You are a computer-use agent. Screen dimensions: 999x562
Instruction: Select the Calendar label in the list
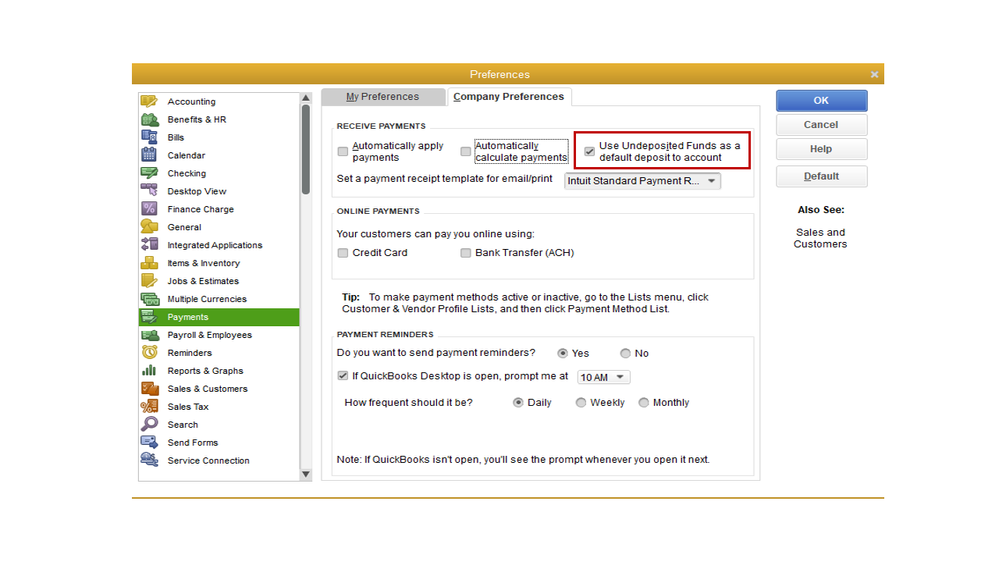tap(186, 155)
